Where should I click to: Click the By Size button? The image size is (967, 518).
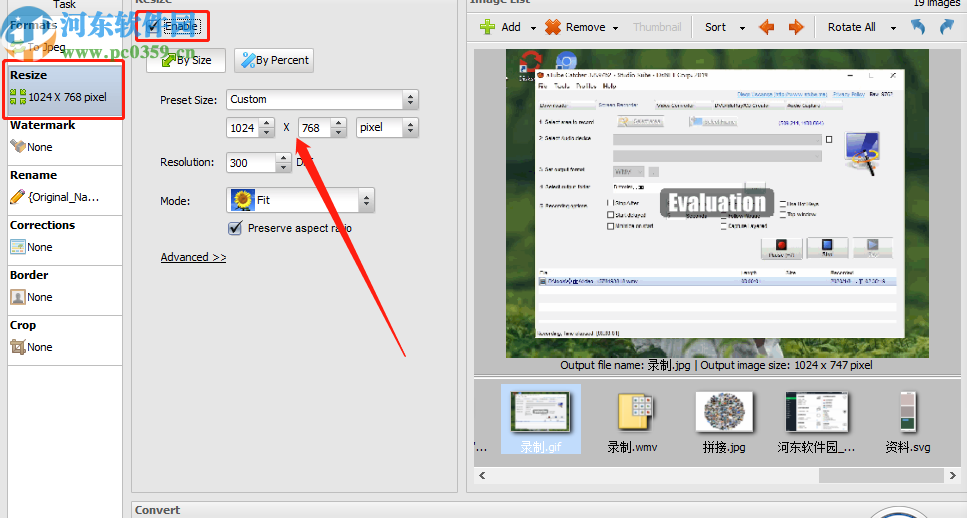(186, 60)
